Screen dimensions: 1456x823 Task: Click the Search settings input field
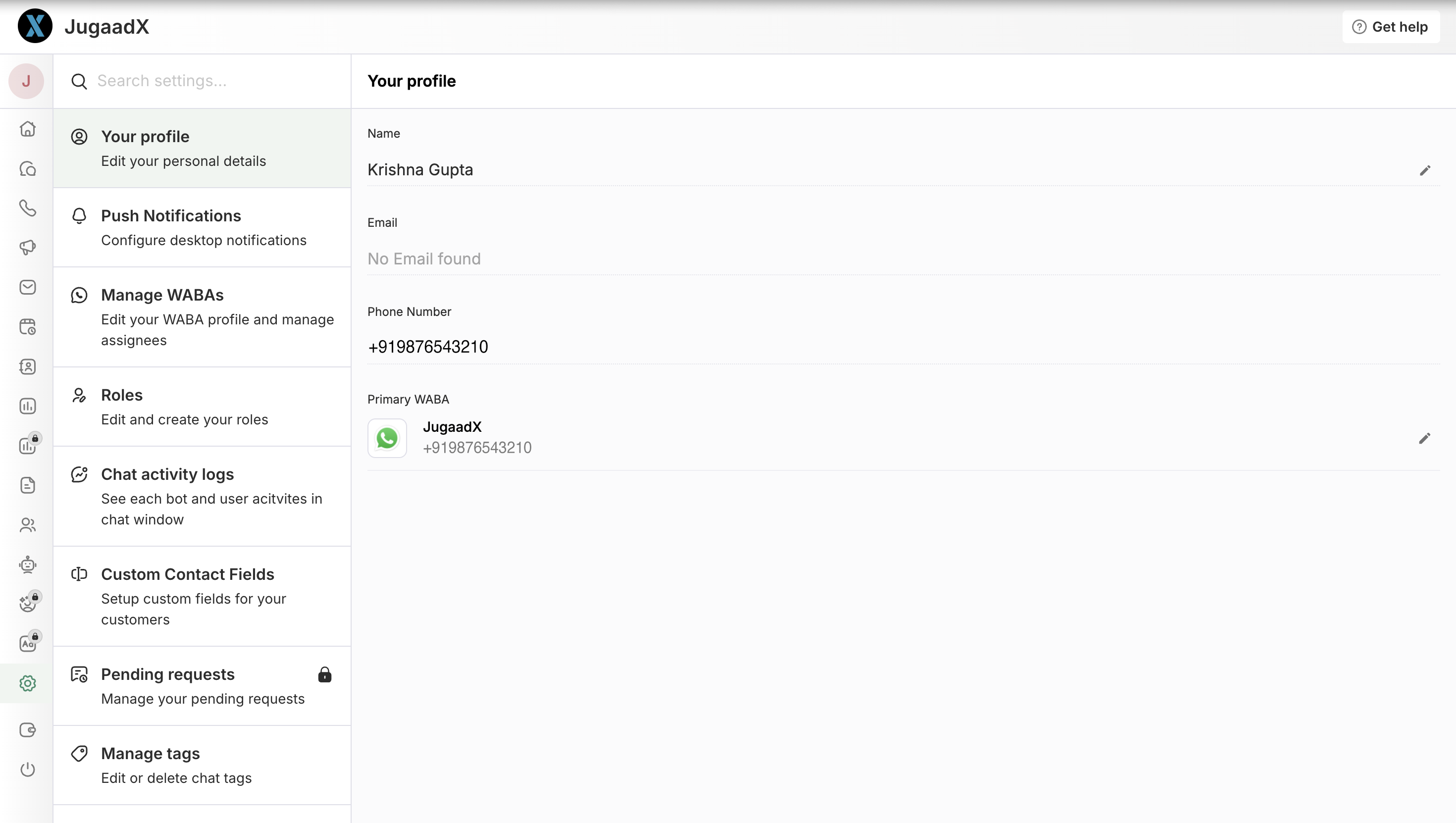[x=215, y=81]
